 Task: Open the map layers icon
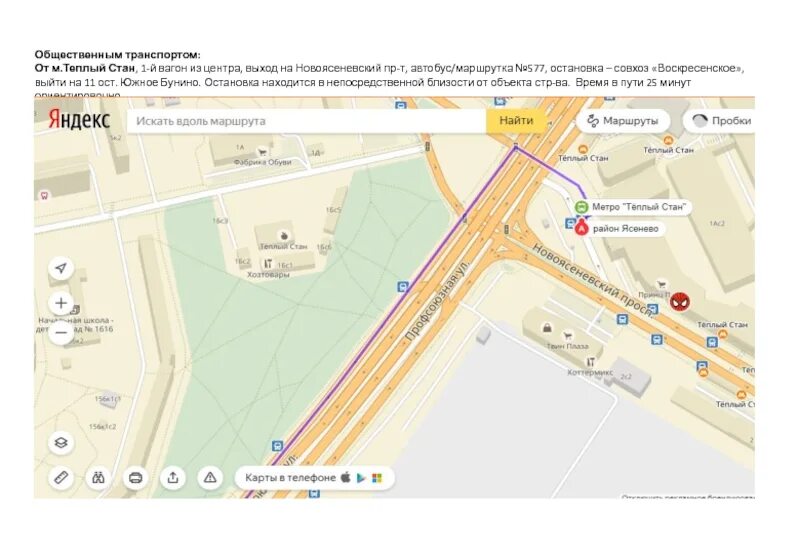click(61, 442)
